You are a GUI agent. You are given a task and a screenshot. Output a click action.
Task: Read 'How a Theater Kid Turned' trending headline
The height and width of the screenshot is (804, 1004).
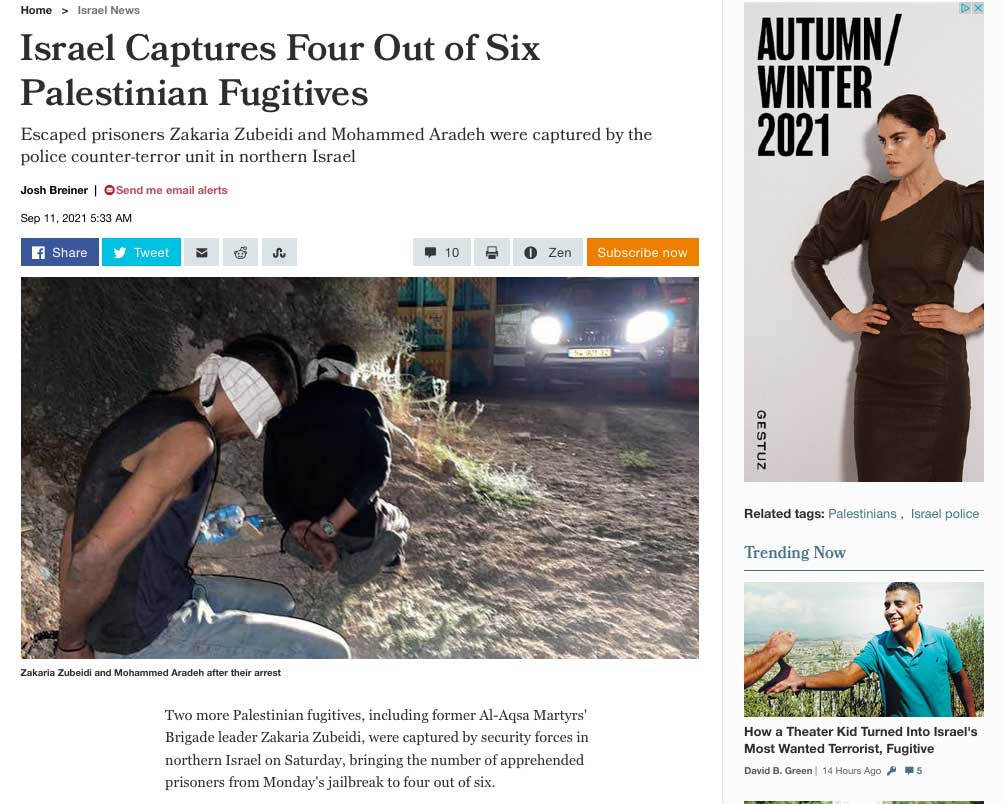(861, 740)
